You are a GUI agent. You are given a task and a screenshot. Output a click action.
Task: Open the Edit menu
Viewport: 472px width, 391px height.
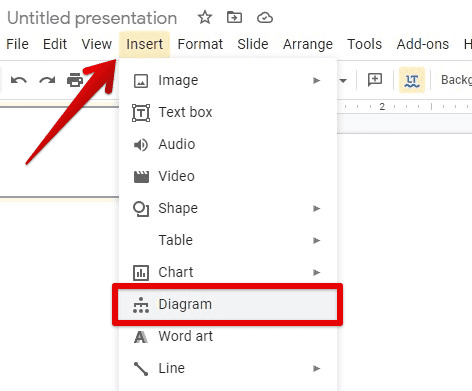tap(55, 44)
